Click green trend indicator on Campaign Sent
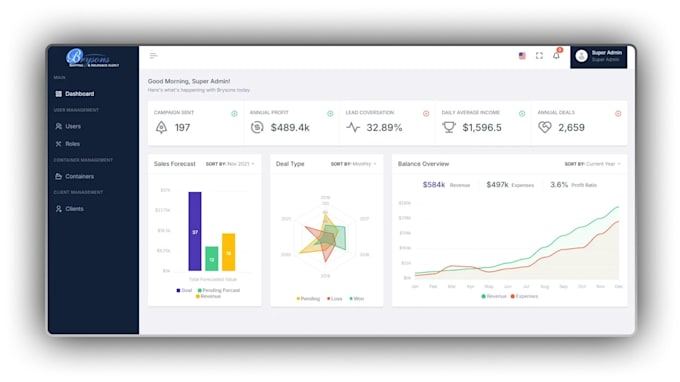The image size is (680, 382). tap(234, 114)
